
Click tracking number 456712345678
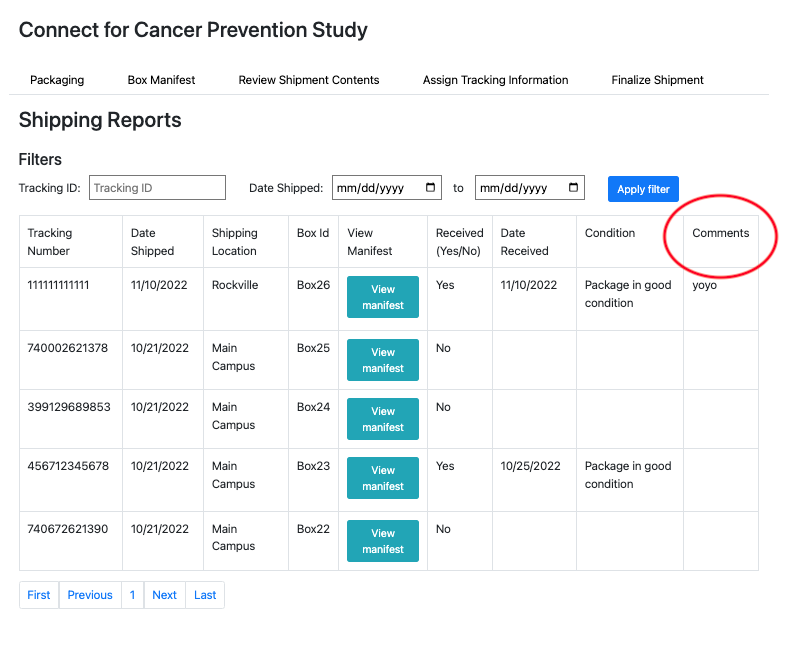[x=68, y=466]
